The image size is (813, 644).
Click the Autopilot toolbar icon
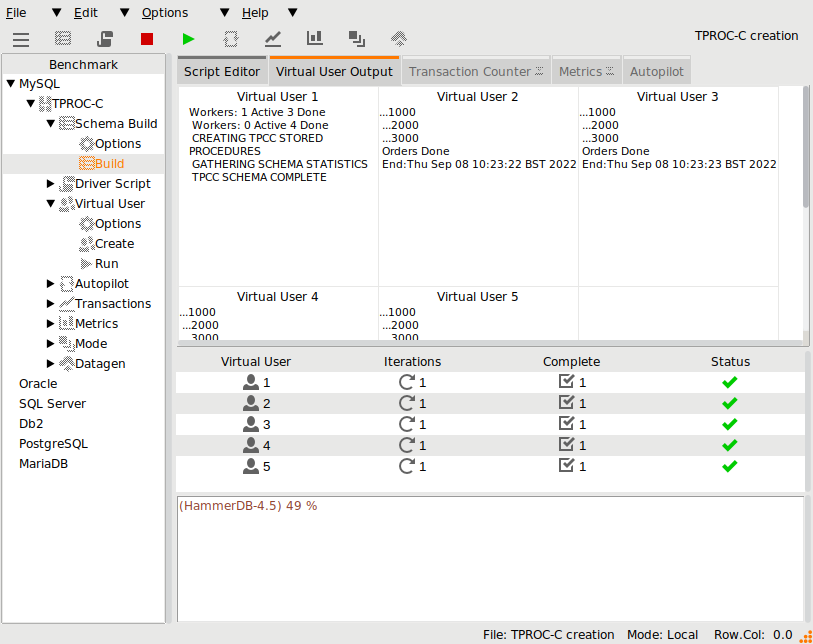231,39
